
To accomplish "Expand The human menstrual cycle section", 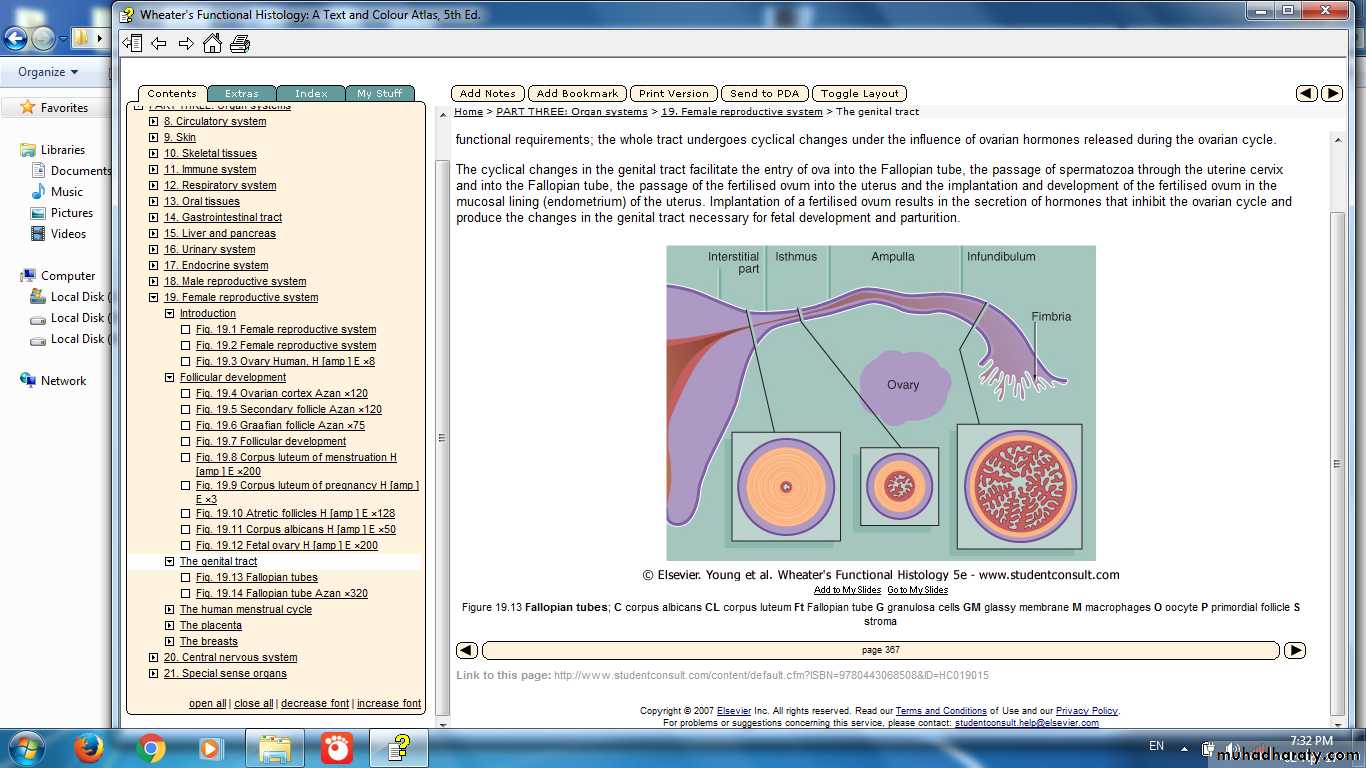I will click(170, 610).
